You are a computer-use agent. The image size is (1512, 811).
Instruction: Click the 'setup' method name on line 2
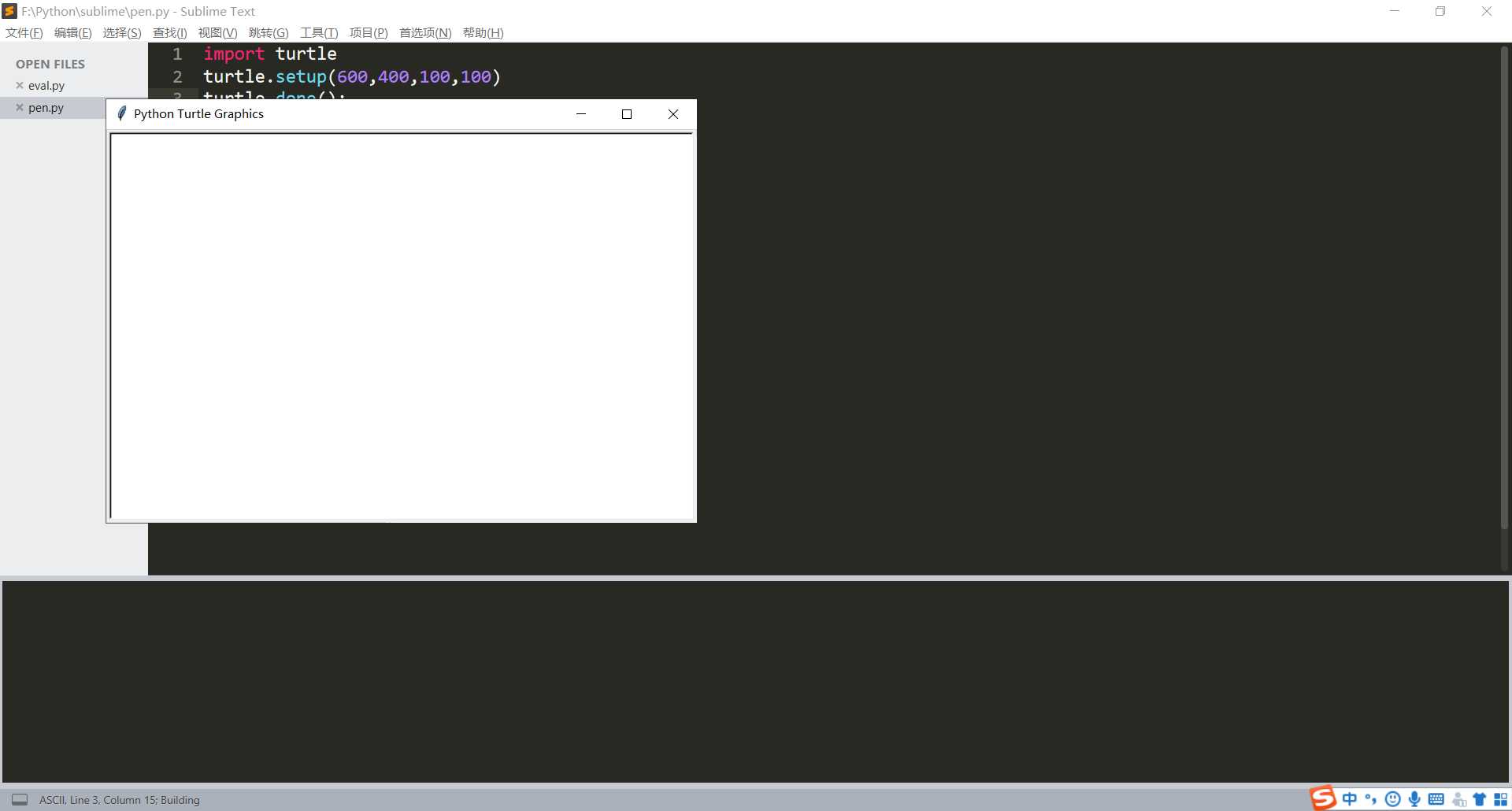tap(301, 76)
